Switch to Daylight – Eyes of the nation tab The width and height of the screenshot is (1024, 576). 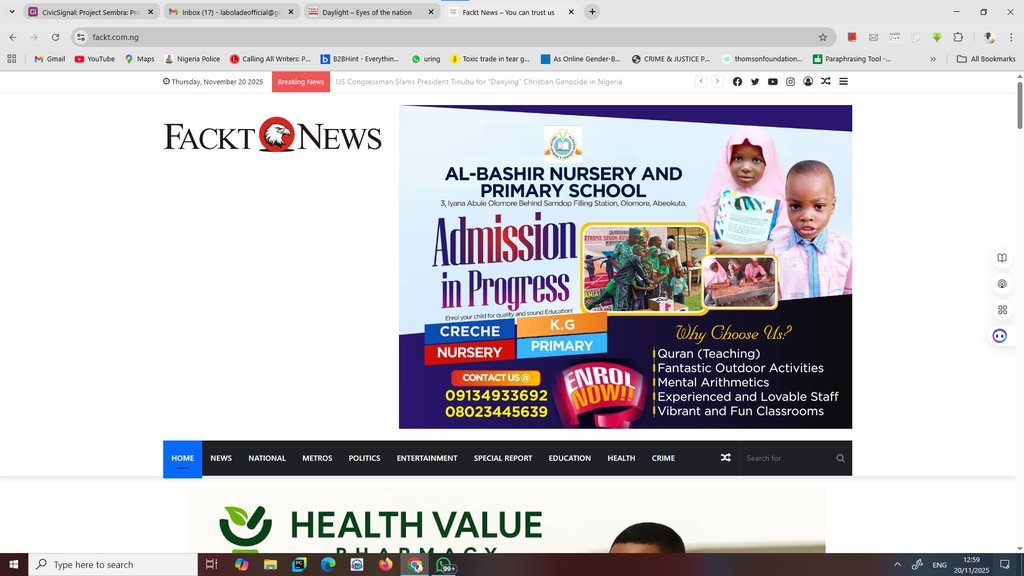pos(371,12)
